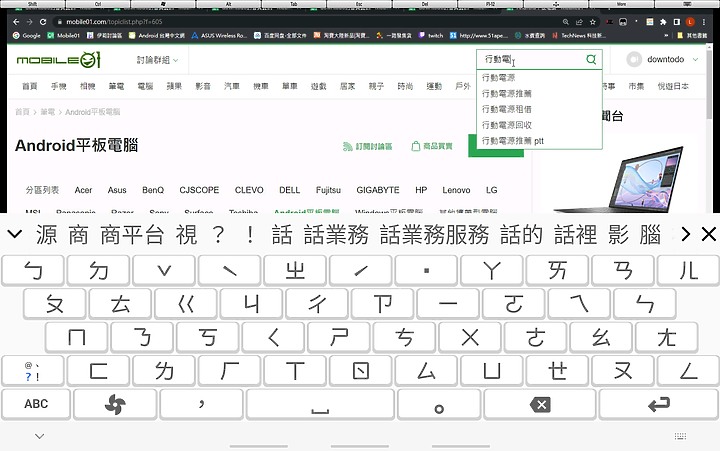Tap the virtual Windows key in top bar
This screenshot has width=720, height=451.
163,4
